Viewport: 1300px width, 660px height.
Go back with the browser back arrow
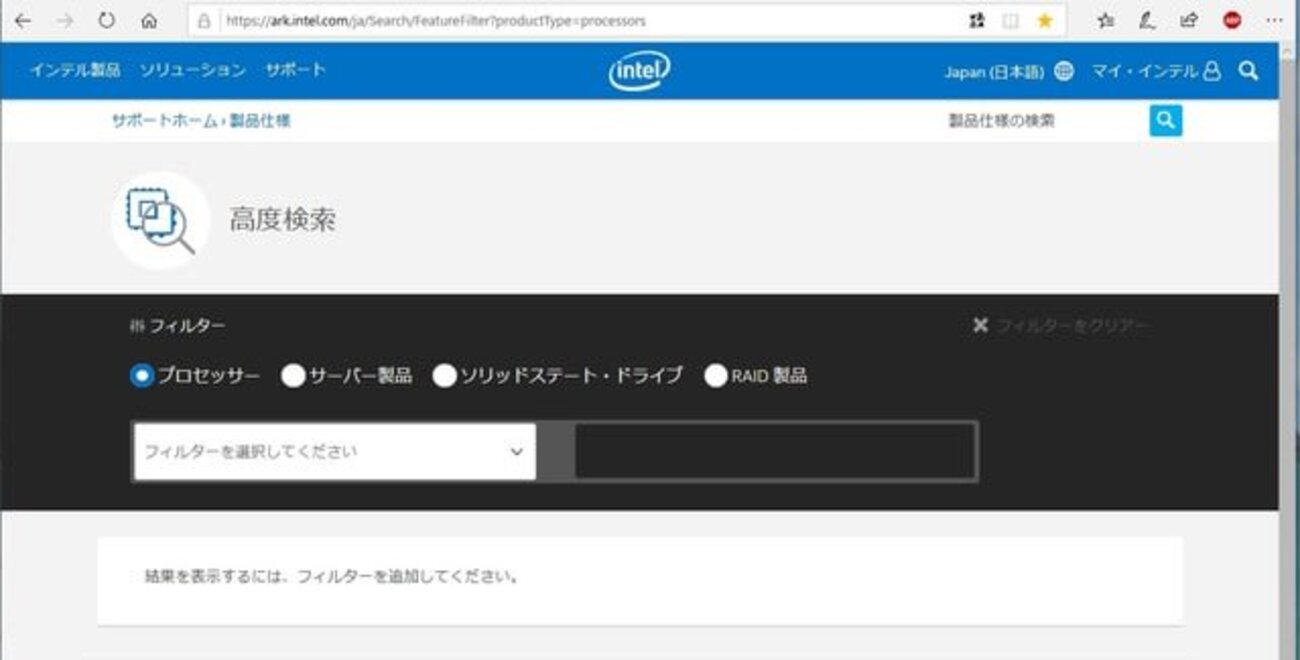coord(23,20)
